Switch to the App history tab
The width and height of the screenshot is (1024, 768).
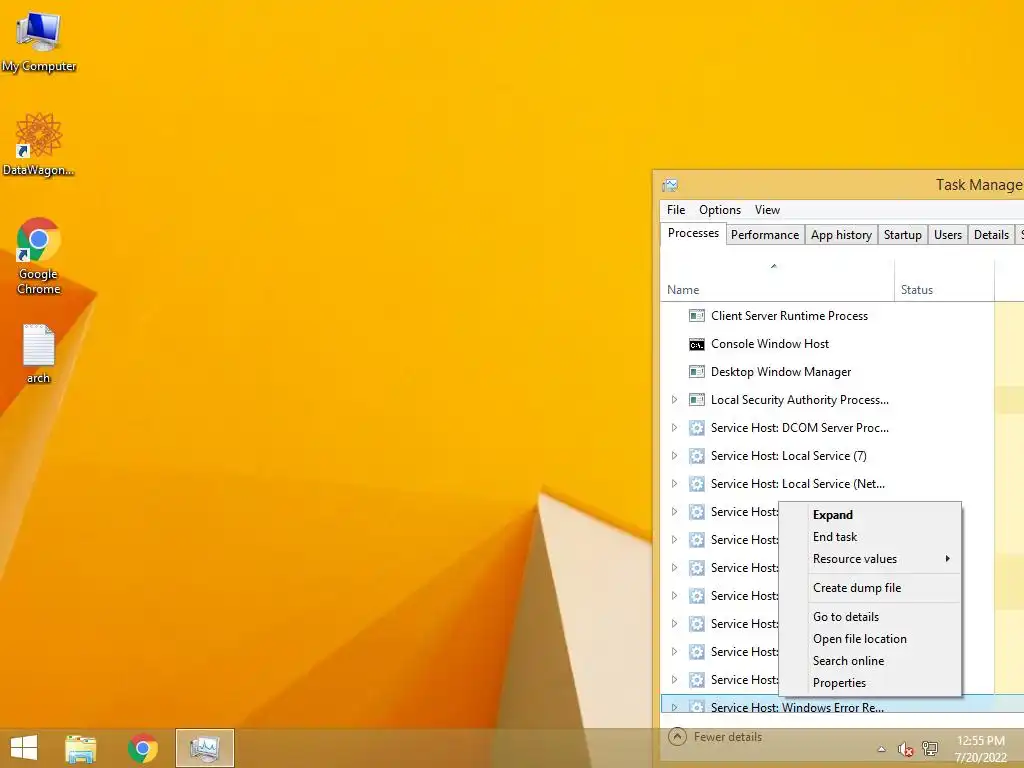(x=841, y=235)
